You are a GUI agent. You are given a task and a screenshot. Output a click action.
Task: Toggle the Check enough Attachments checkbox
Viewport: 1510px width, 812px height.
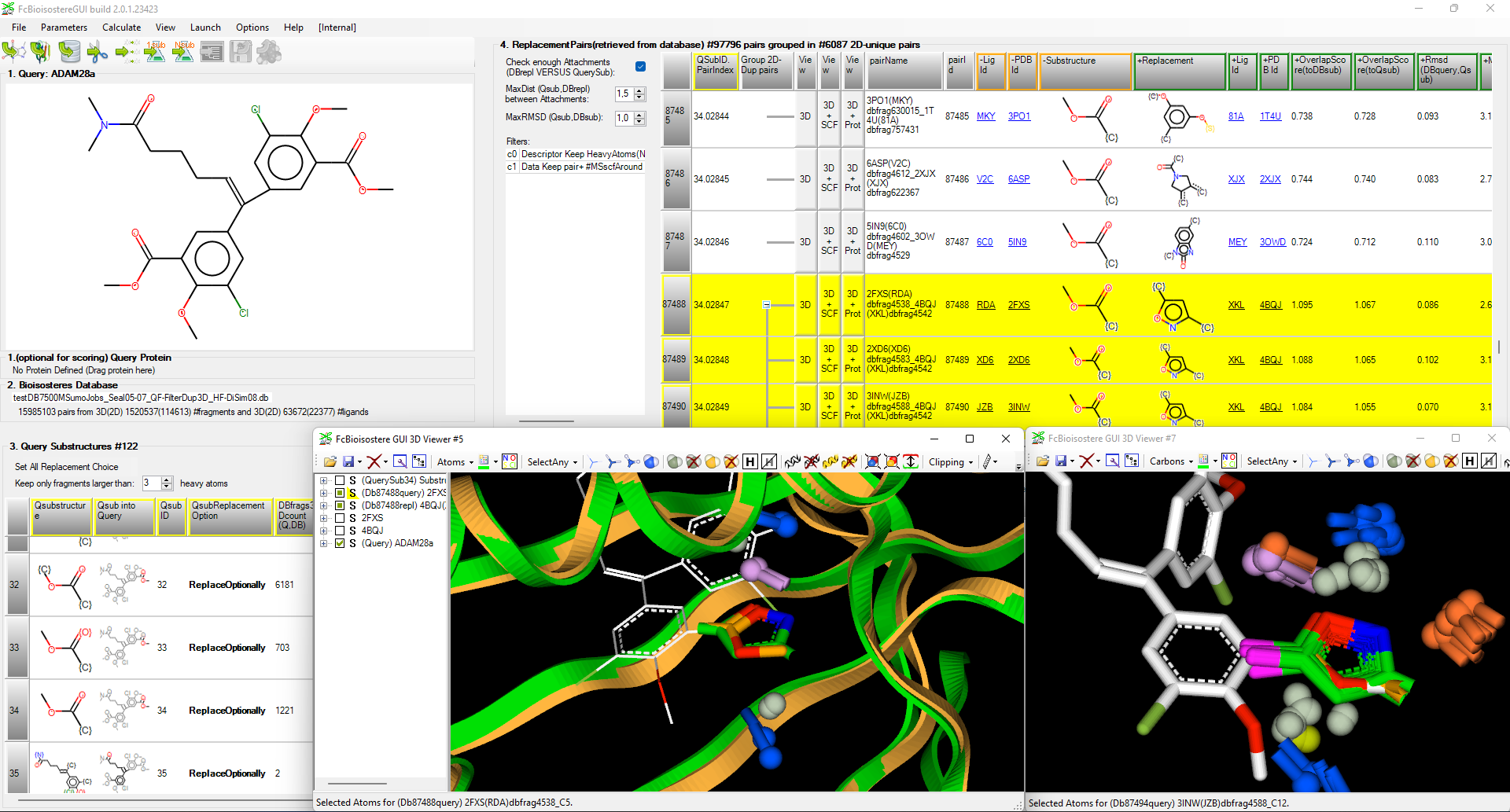point(640,67)
